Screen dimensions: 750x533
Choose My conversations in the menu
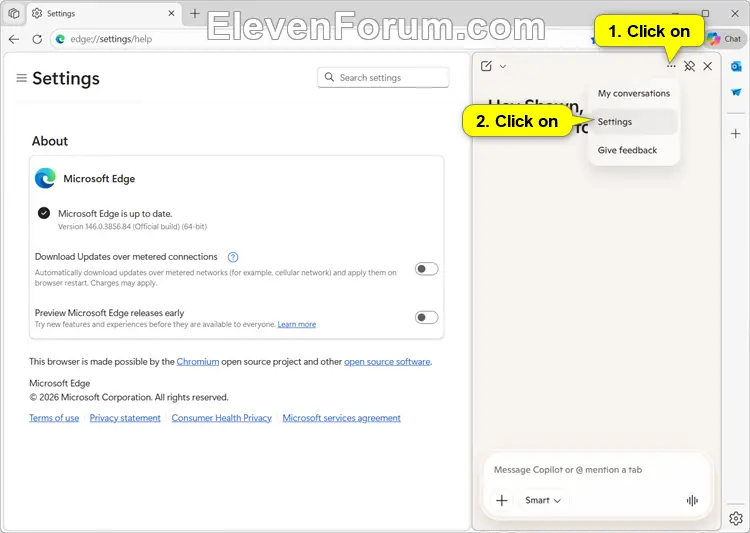coord(634,94)
